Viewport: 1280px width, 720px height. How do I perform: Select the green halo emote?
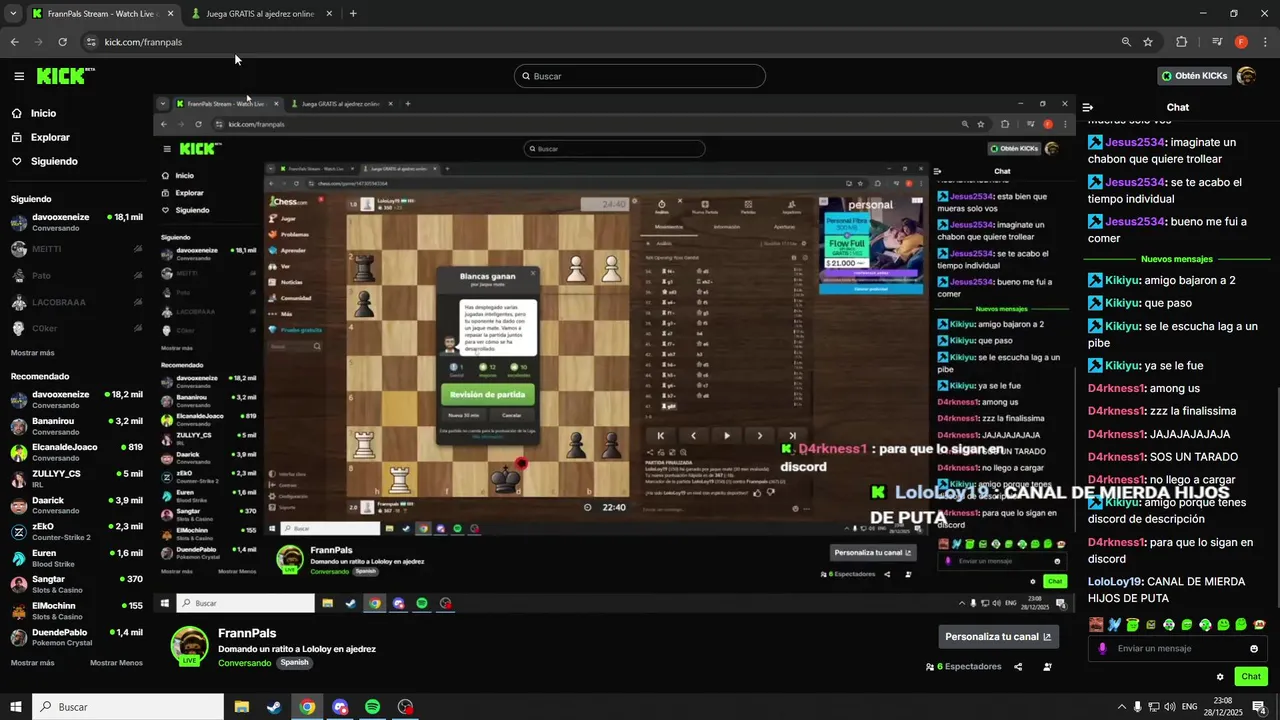(x=1132, y=624)
